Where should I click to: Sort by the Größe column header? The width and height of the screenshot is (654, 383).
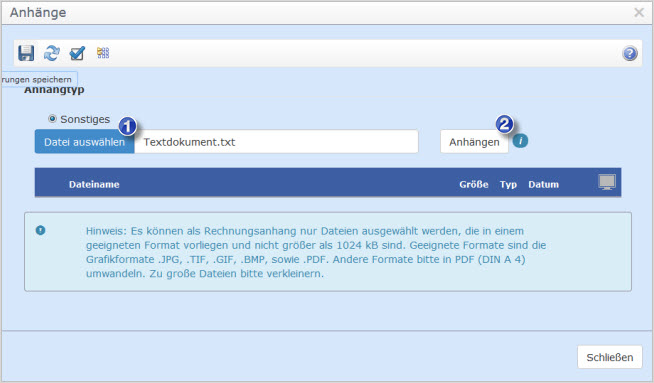click(x=474, y=184)
